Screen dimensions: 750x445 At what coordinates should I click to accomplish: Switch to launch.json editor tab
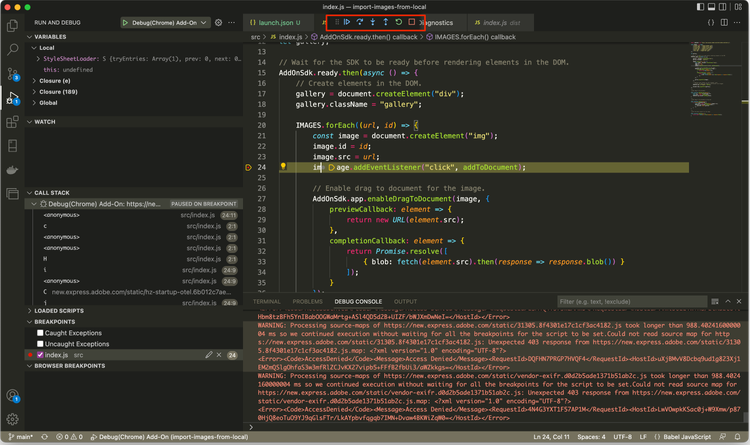point(278,22)
